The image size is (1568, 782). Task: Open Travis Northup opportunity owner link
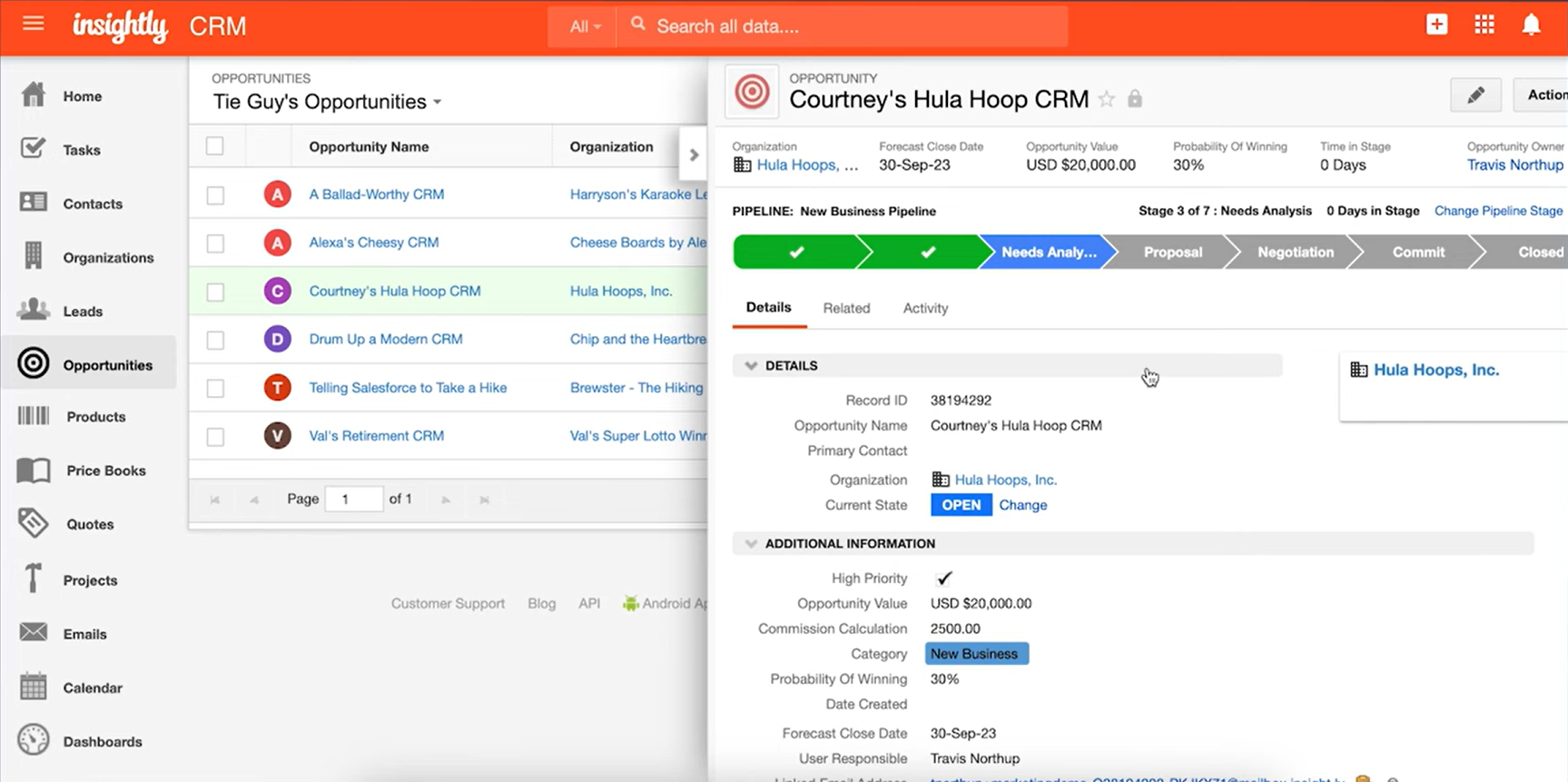pyautogui.click(x=1515, y=164)
